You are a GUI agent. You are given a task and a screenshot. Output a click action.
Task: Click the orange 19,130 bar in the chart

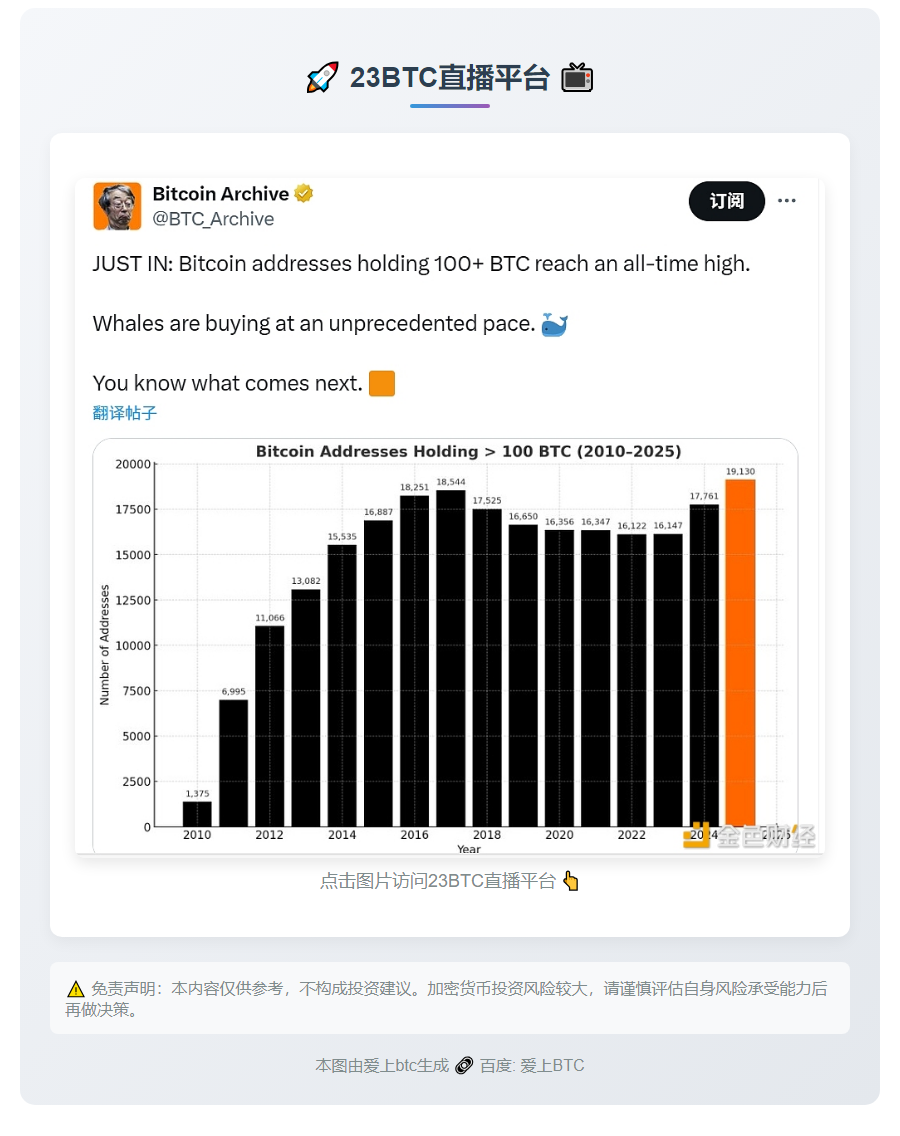click(740, 653)
